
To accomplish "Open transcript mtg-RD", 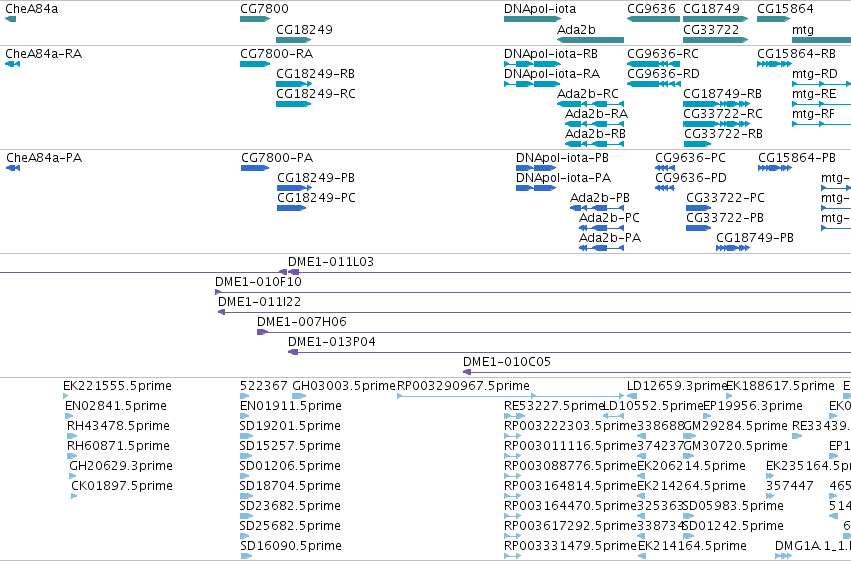I will click(x=815, y=74).
